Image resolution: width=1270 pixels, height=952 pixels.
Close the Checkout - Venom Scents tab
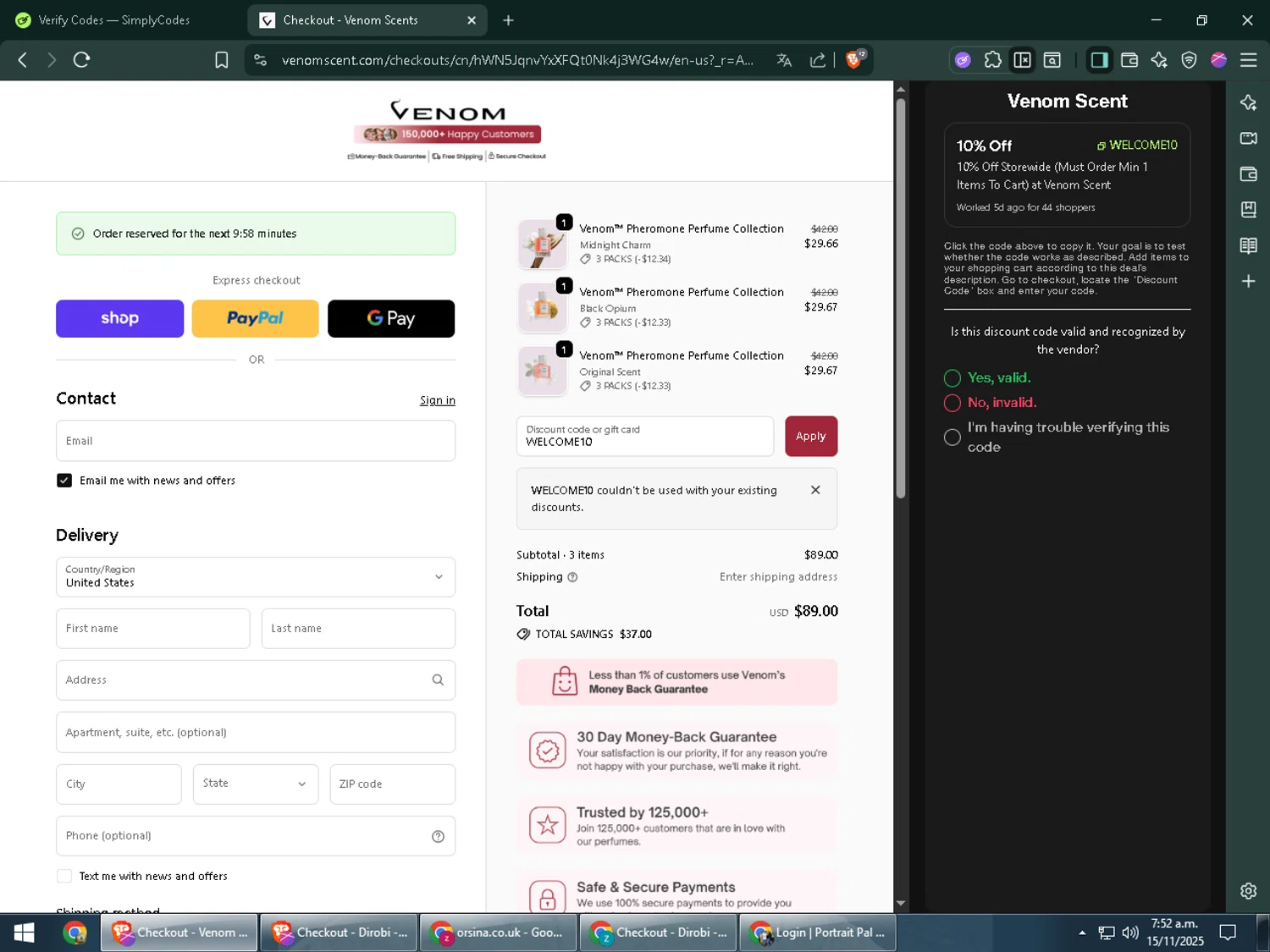coord(472,20)
